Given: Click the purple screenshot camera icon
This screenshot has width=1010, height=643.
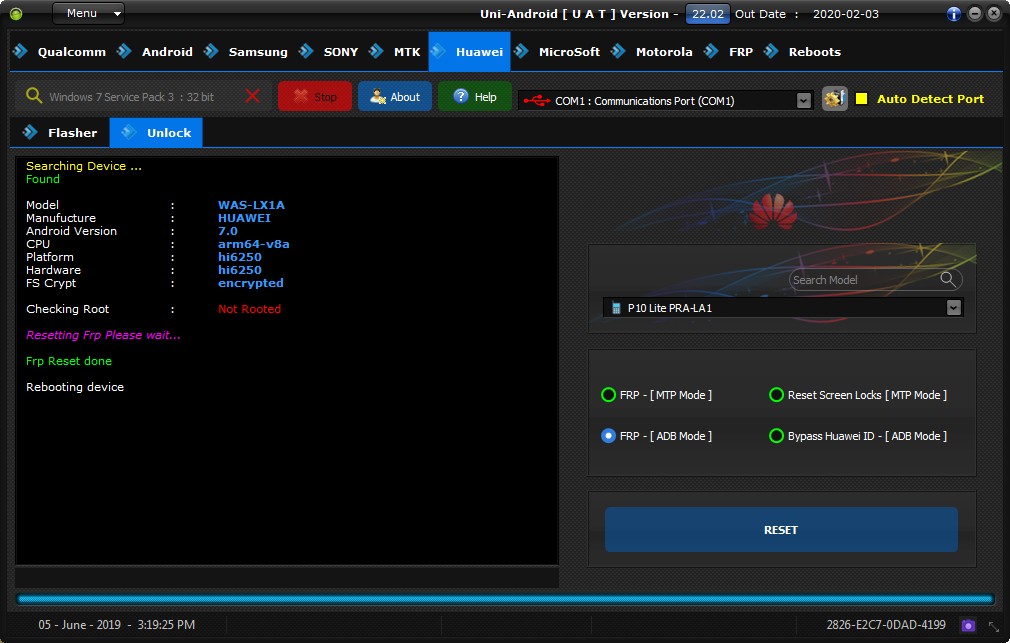Looking at the screenshot, I should point(967,625).
